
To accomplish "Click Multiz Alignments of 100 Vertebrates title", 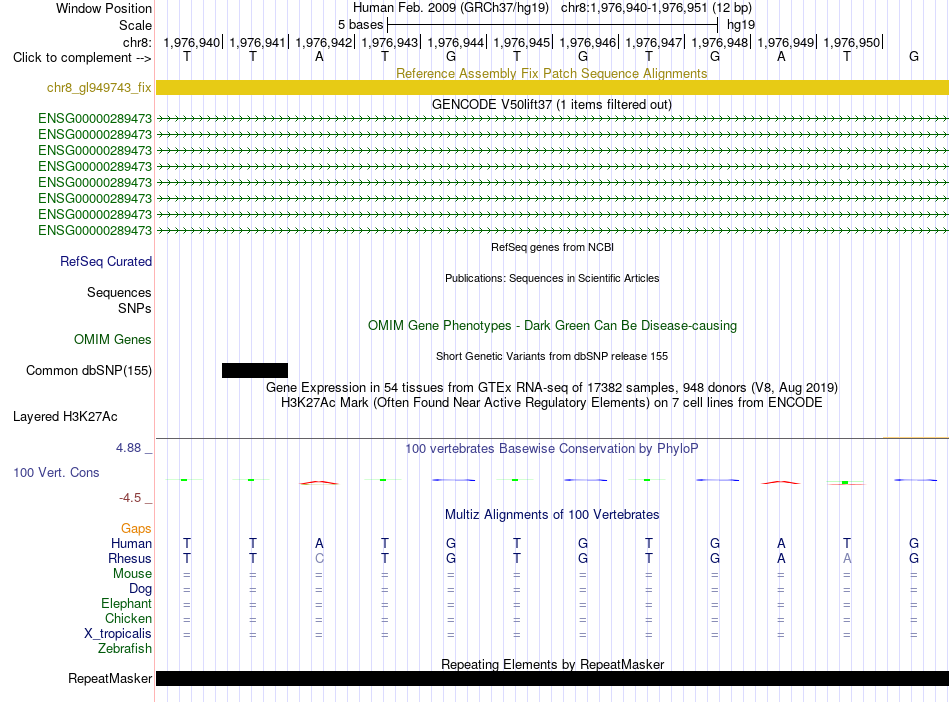I will coord(552,514).
